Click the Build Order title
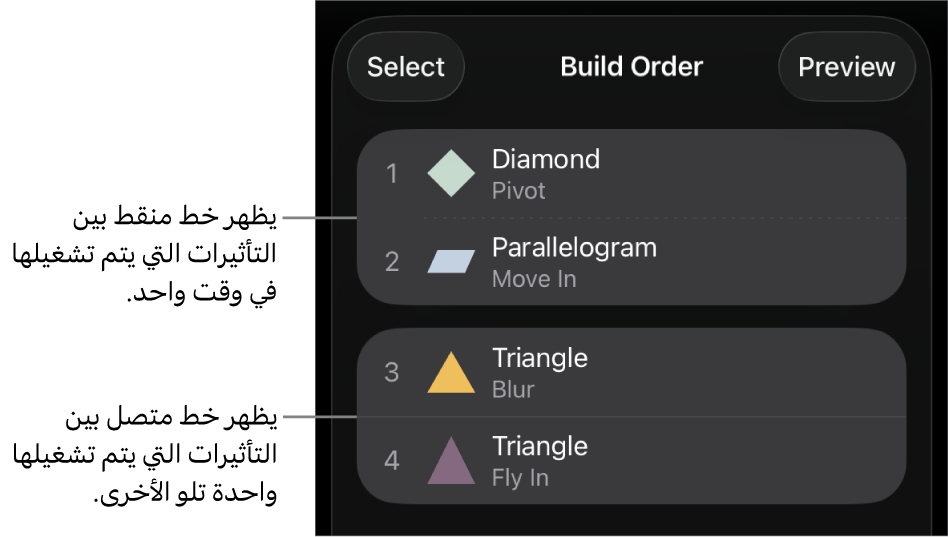Screen dimensions: 948x537 click(631, 67)
